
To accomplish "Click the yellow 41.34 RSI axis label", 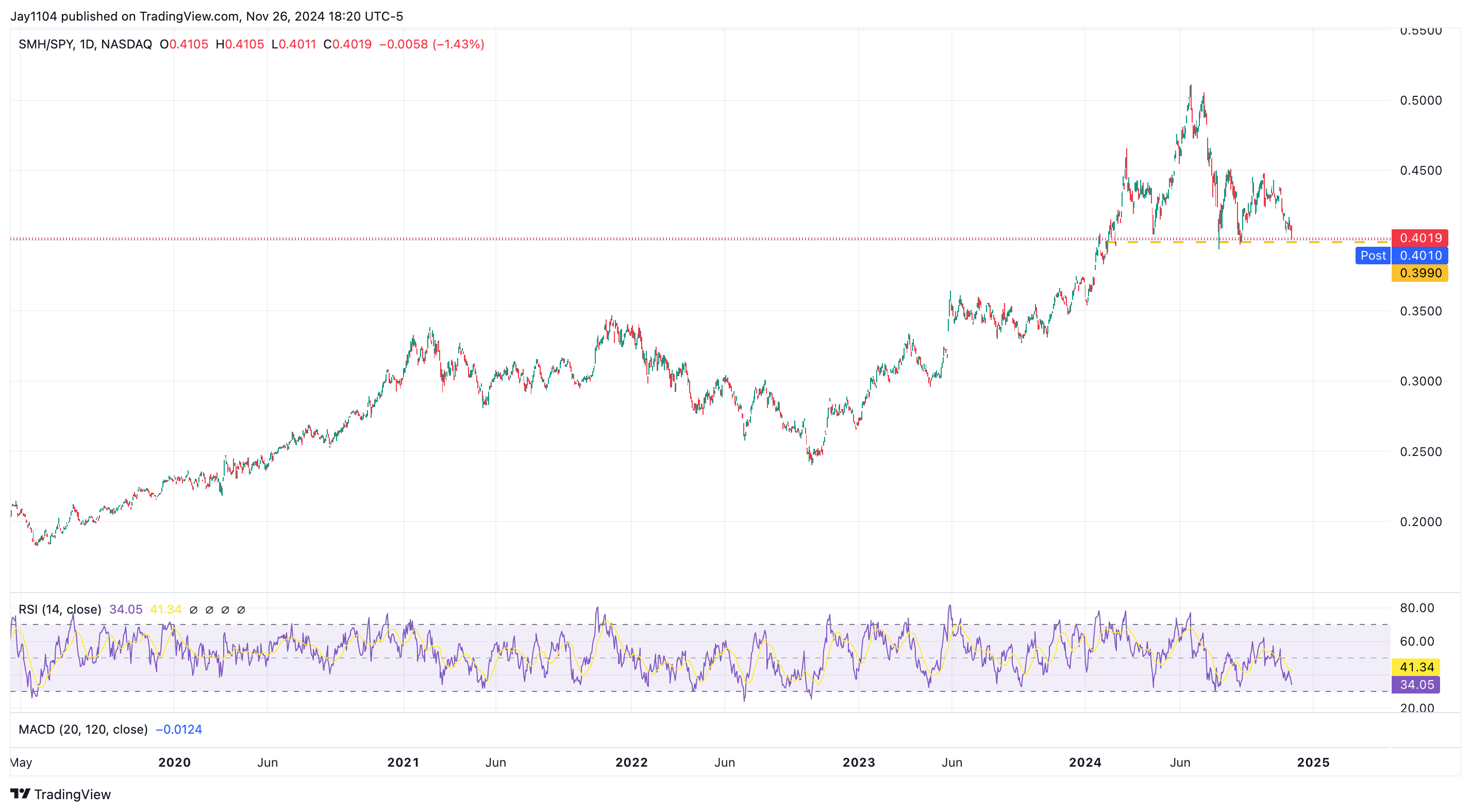I will coord(1416,666).
